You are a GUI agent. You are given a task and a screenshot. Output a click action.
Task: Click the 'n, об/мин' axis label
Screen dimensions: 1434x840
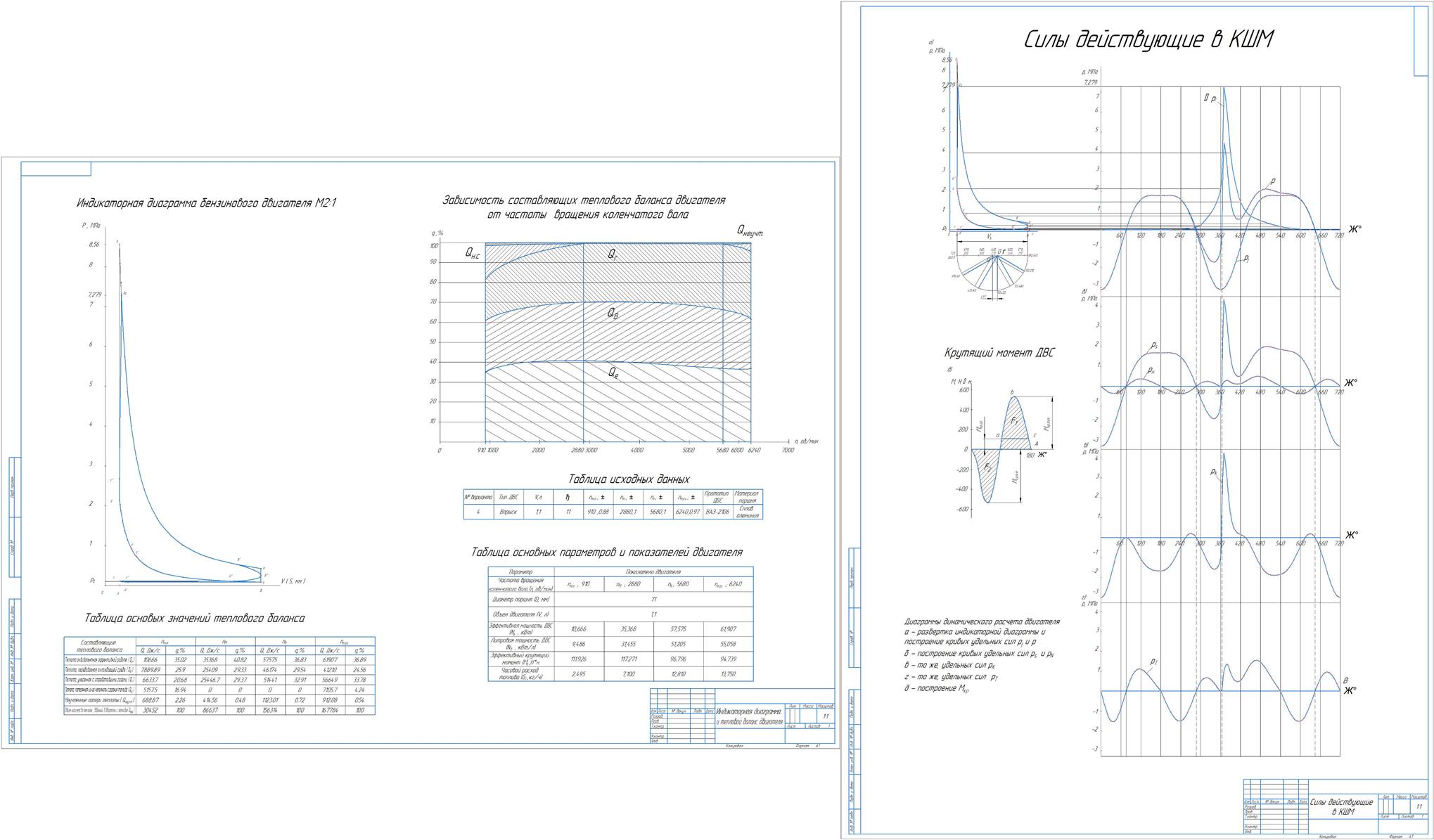pos(807,441)
